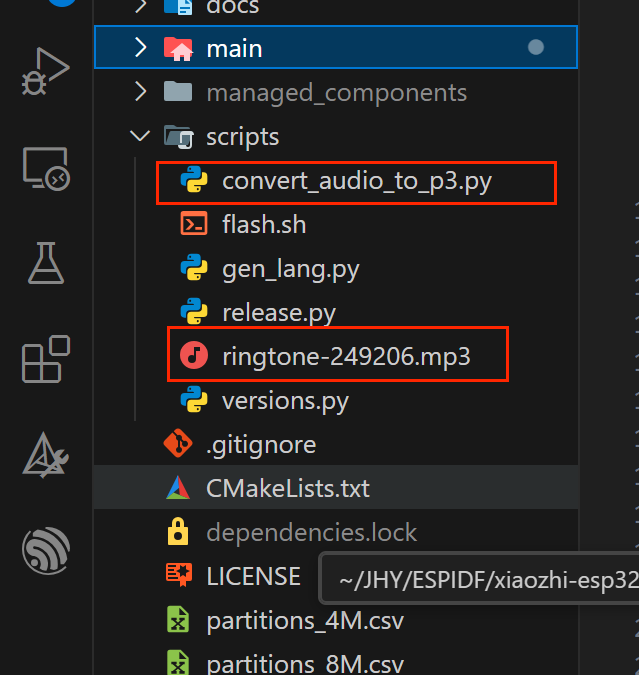639x675 pixels.
Task: Click the Python icon beside convert_audio_to_p3.py
Action: 193,181
